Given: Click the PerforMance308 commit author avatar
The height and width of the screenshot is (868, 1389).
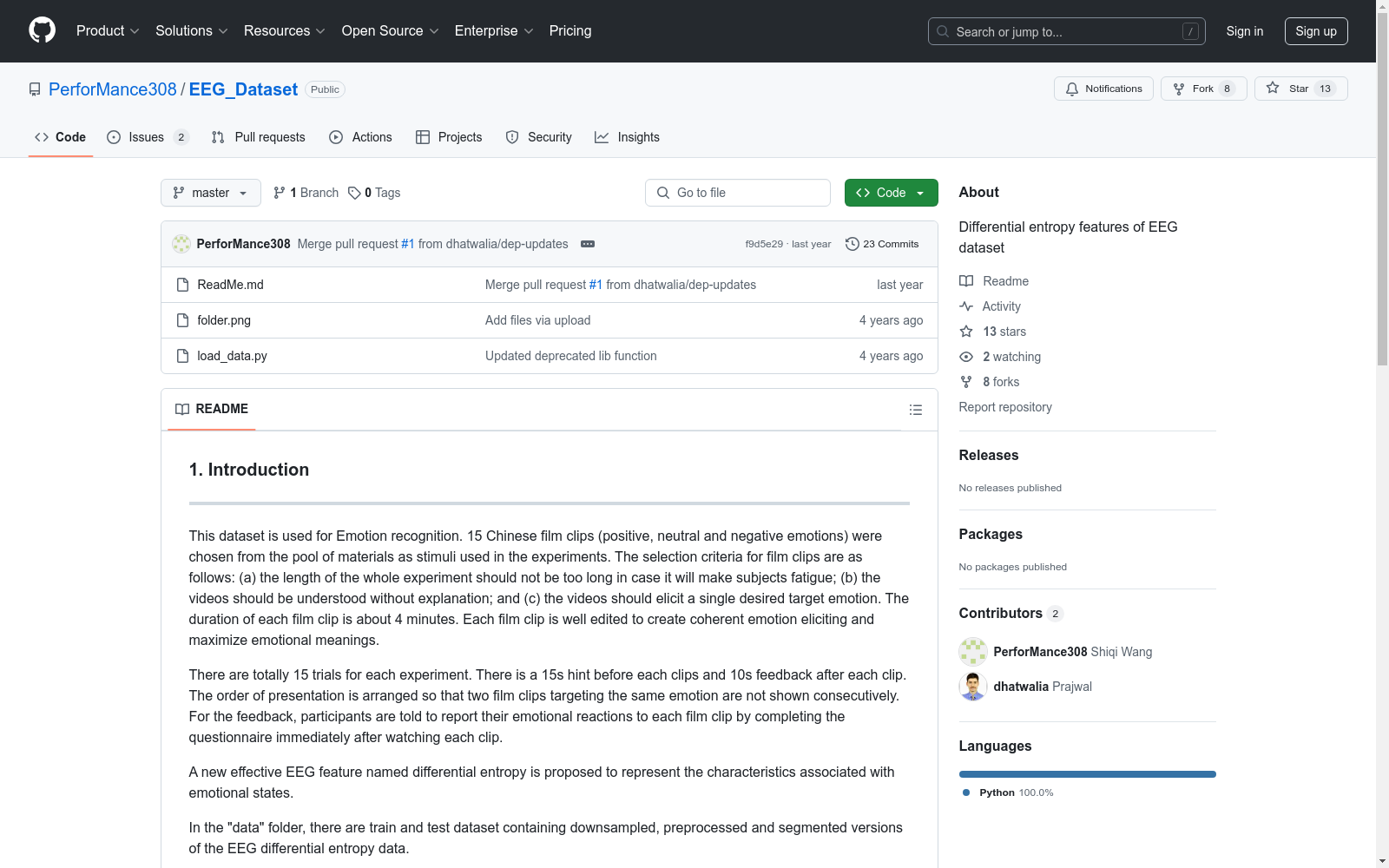Looking at the screenshot, I should [x=181, y=244].
